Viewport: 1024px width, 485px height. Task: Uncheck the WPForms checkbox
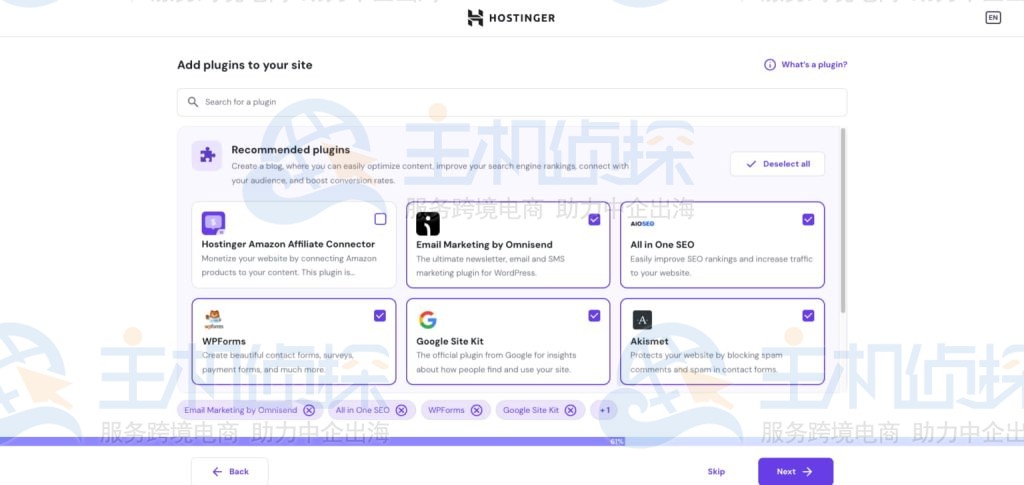click(380, 316)
